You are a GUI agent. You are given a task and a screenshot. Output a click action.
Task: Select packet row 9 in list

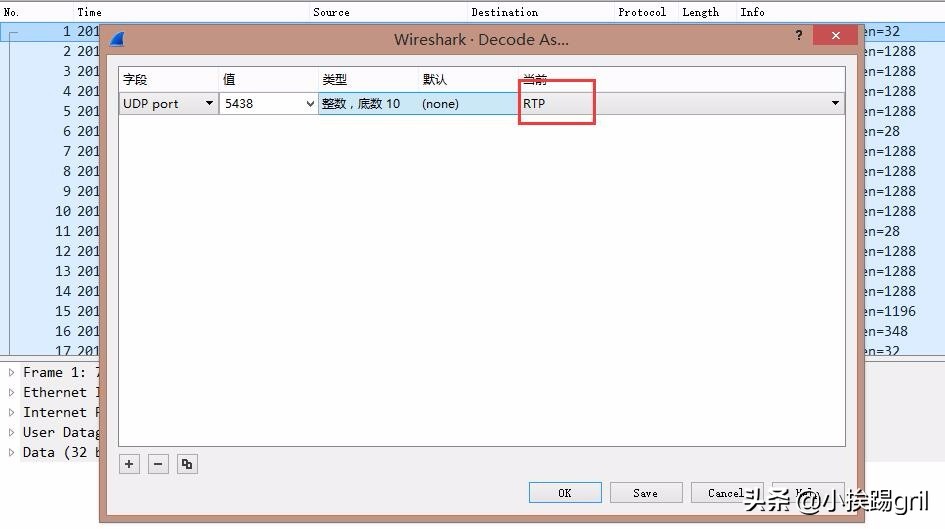[x=50, y=191]
